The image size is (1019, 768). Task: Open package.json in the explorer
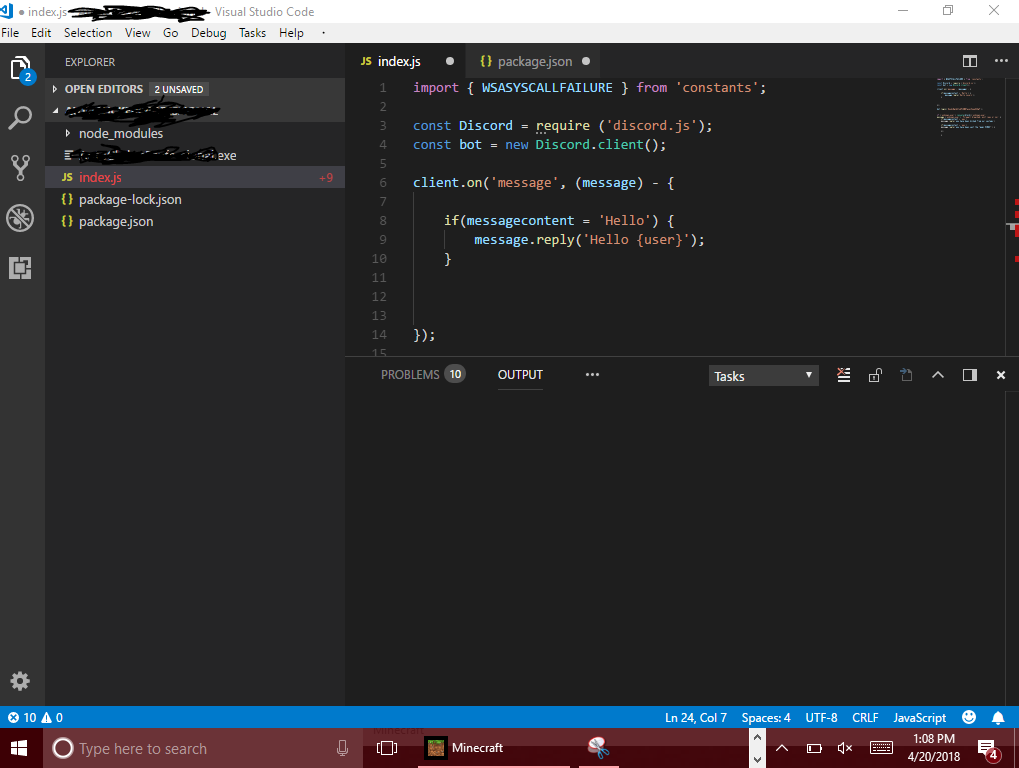[195, 222]
